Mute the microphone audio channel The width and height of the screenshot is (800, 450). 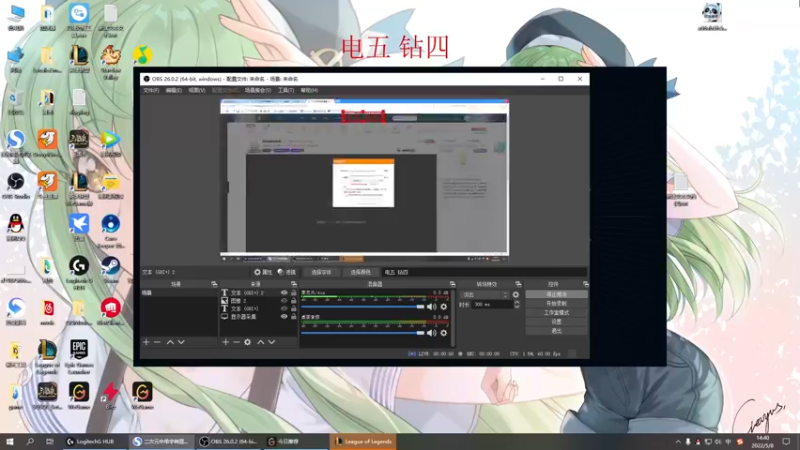[x=432, y=307]
